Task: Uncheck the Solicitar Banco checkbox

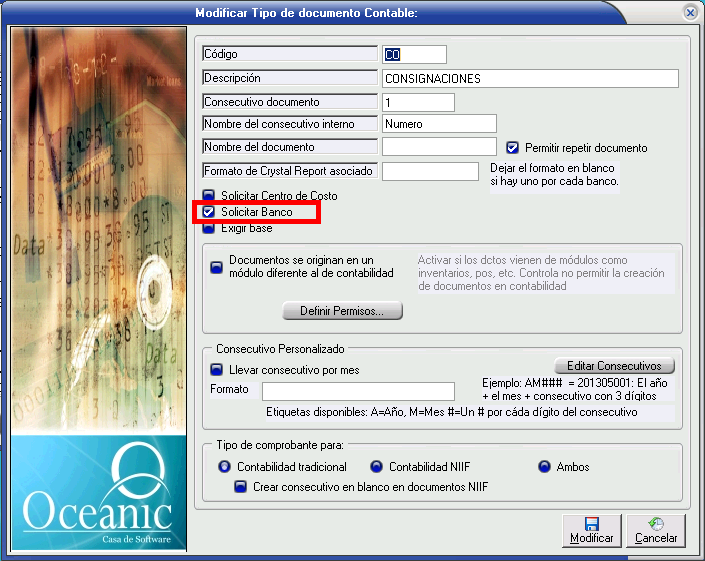Action: point(209,212)
